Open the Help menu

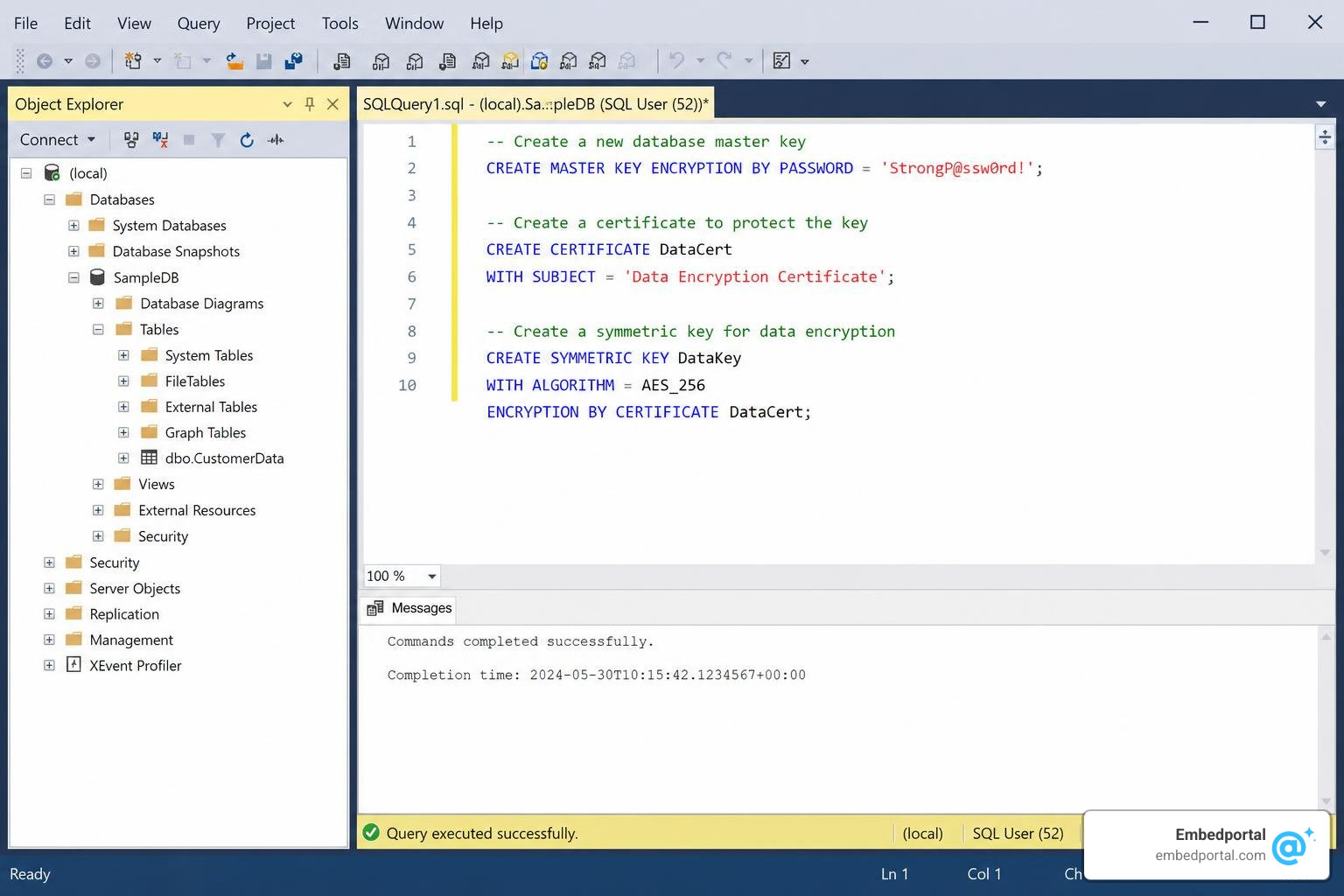coord(486,24)
